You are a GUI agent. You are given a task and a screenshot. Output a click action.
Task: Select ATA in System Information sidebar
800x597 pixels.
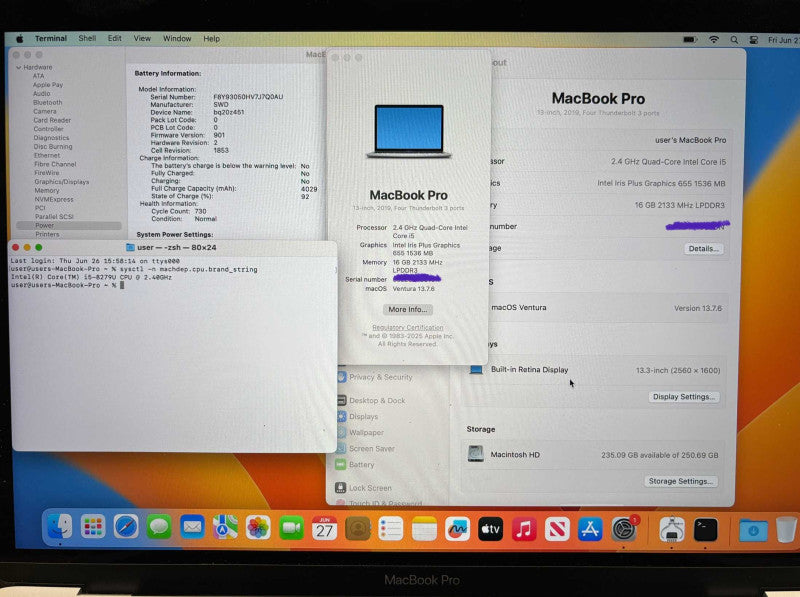38,76
